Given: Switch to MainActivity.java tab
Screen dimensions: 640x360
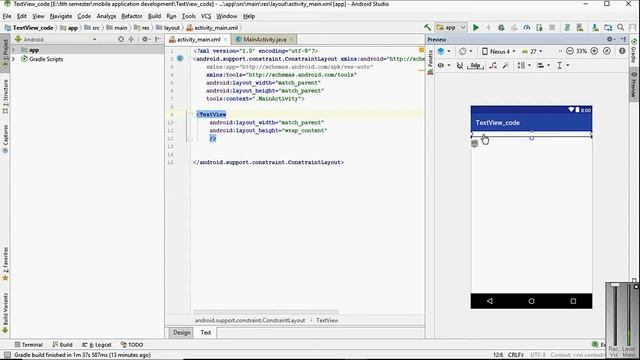Looking at the screenshot, I should click(264, 40).
